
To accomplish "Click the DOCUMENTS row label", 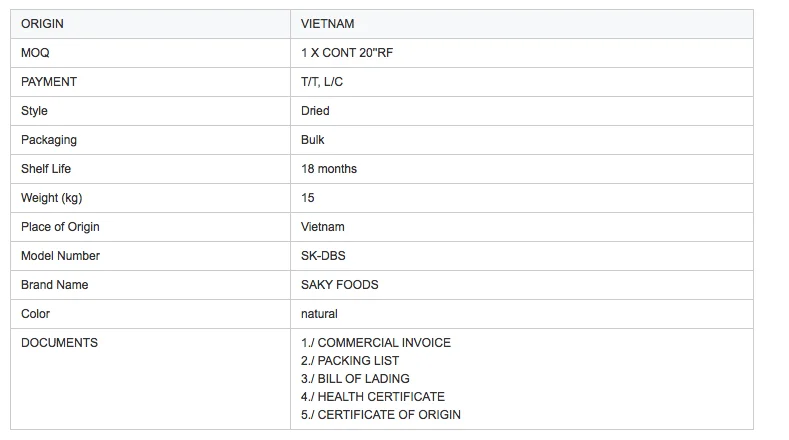I will [x=59, y=343].
